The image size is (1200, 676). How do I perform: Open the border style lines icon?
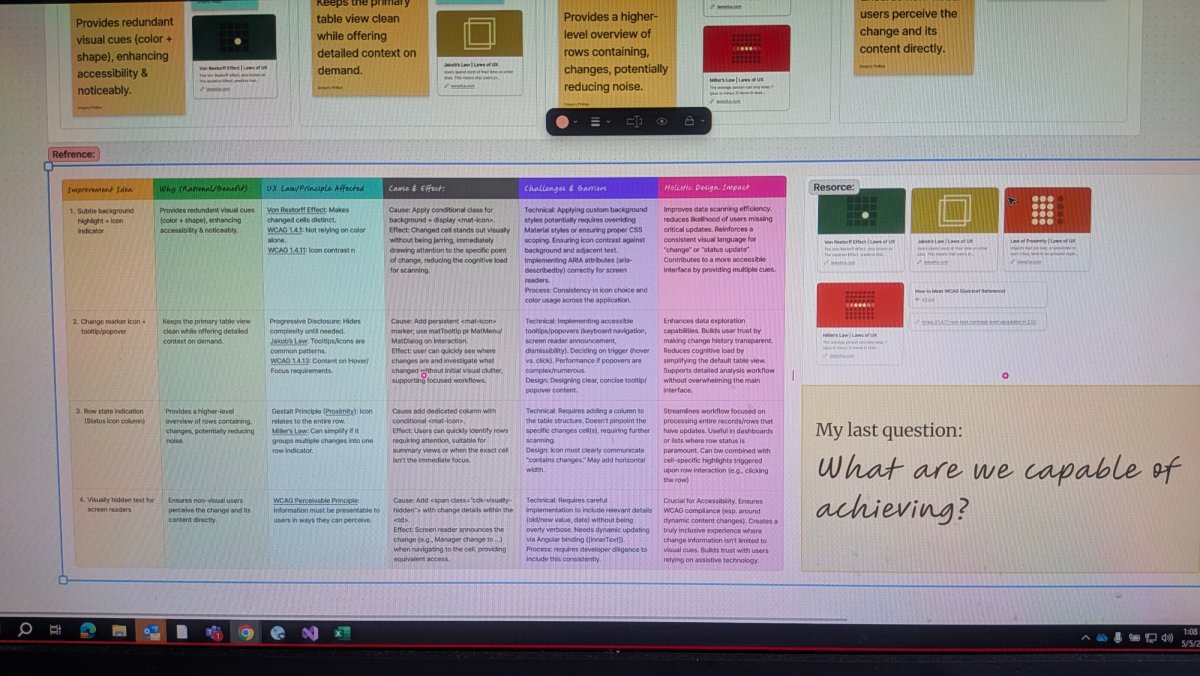[596, 122]
